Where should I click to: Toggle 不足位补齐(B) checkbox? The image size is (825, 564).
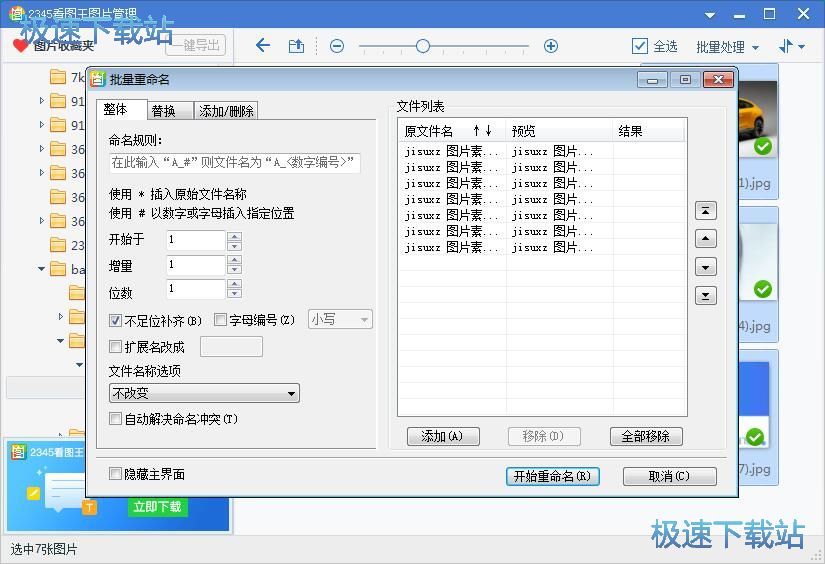click(115, 320)
